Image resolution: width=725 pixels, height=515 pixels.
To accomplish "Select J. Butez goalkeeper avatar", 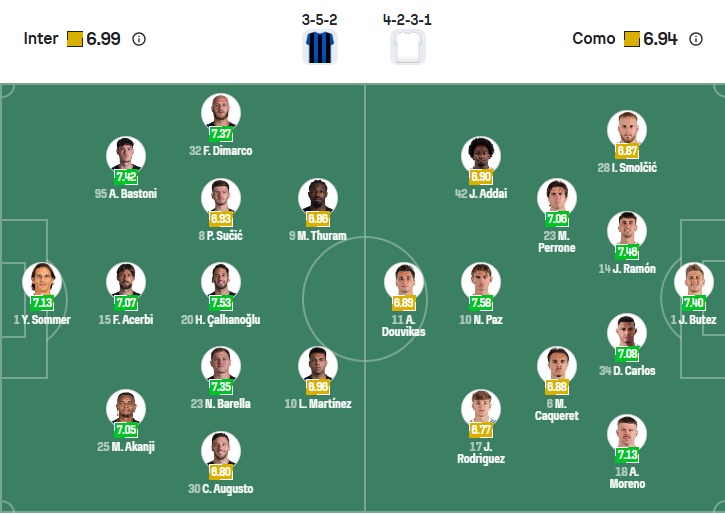I will [693, 282].
